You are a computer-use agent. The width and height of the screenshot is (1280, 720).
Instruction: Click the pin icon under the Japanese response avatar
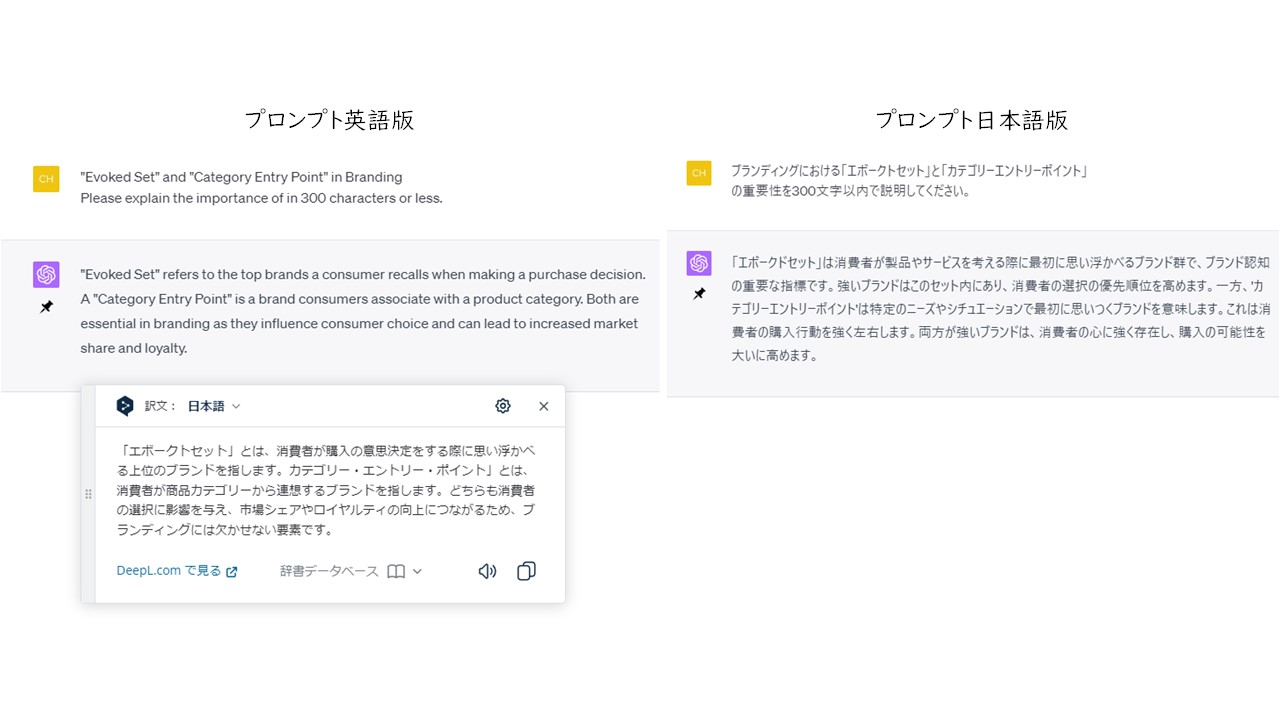click(x=699, y=294)
